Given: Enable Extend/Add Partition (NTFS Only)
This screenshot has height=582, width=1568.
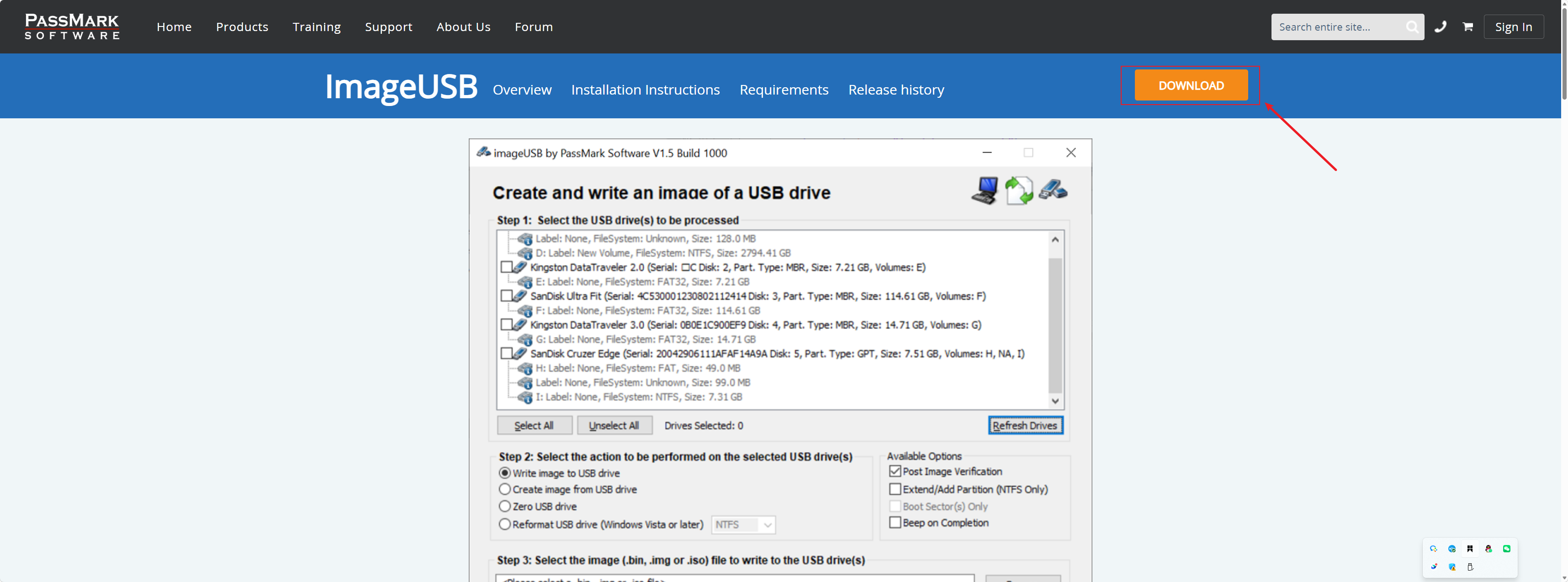Looking at the screenshot, I should (x=895, y=489).
